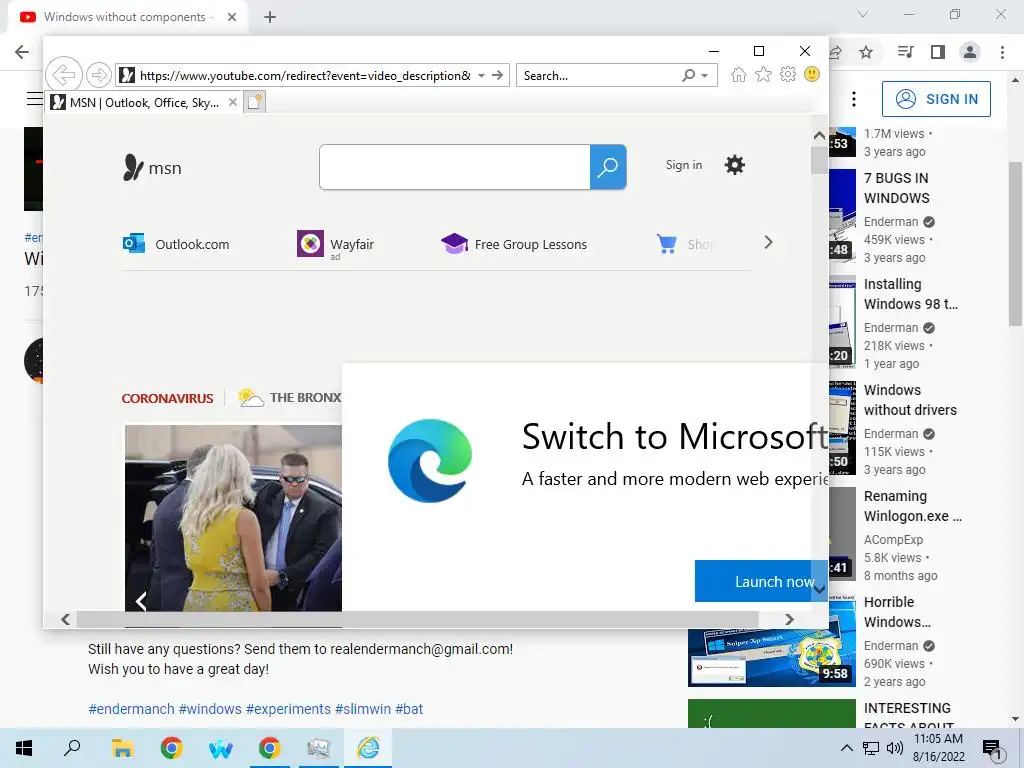Click IE vertical scrollbar up arrow

point(819,135)
